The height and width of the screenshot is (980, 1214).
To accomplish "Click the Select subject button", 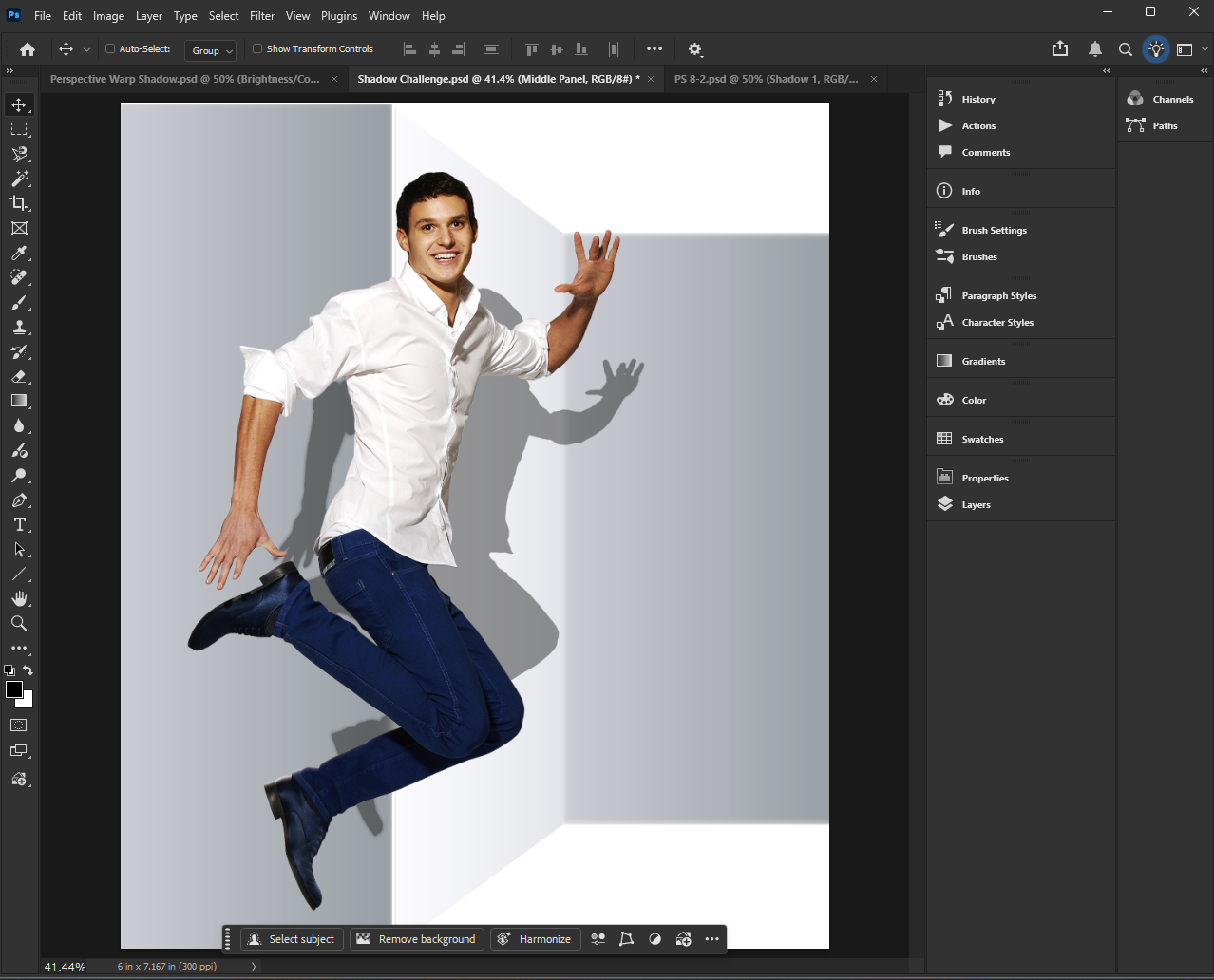I will tap(292, 938).
